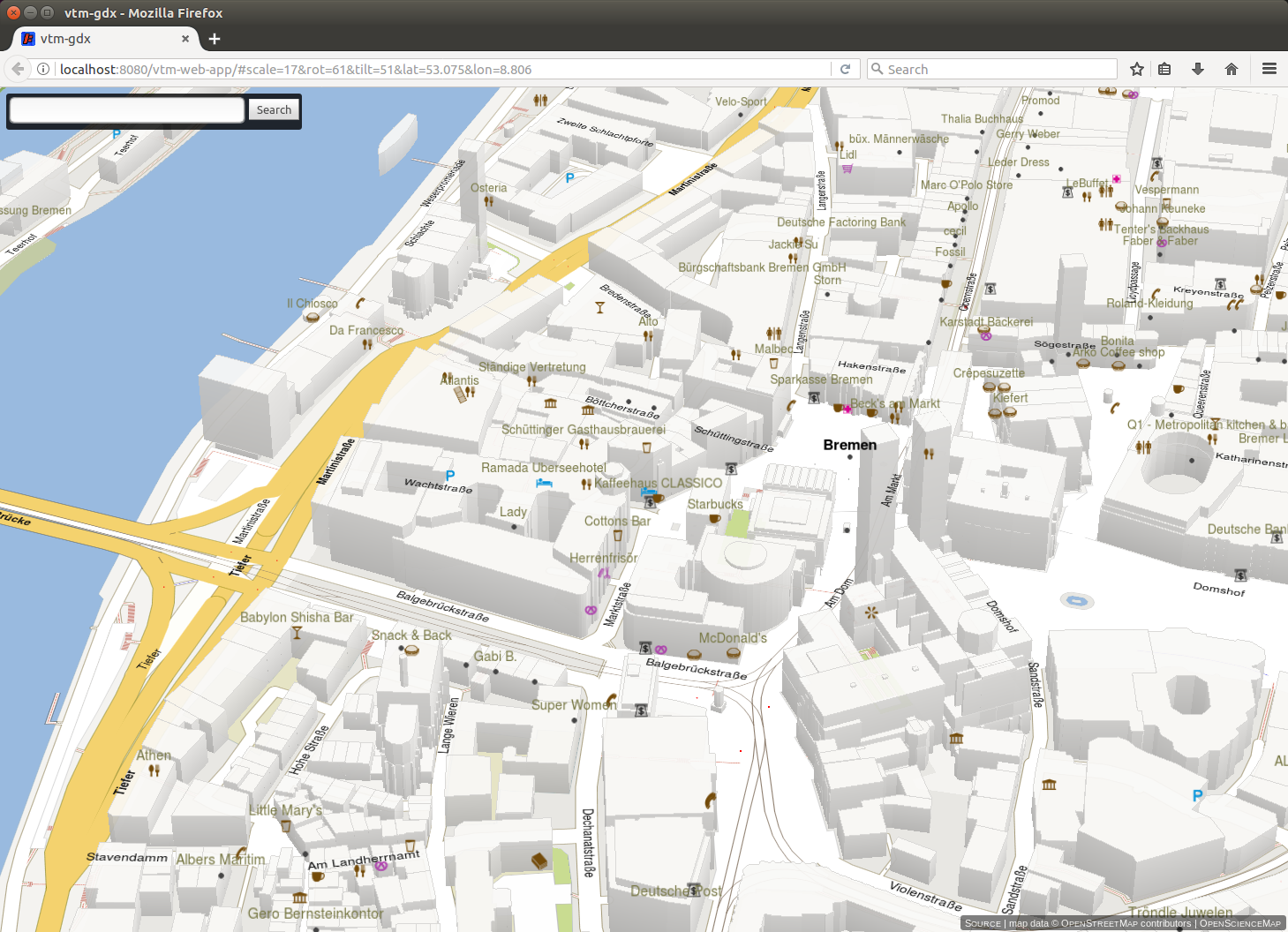Go to the Firefox home page

coord(1232,69)
